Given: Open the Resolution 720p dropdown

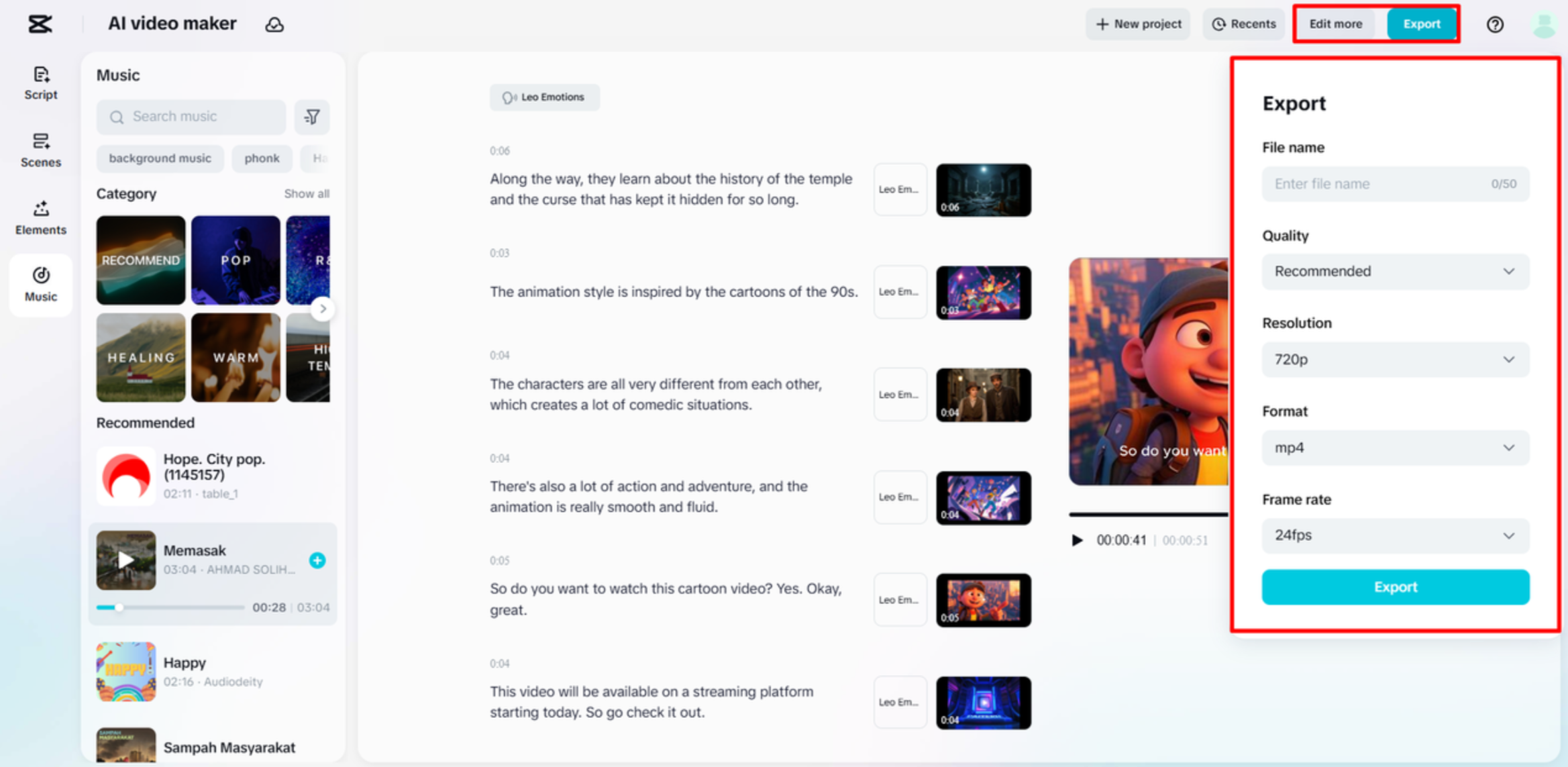Looking at the screenshot, I should coord(1395,359).
